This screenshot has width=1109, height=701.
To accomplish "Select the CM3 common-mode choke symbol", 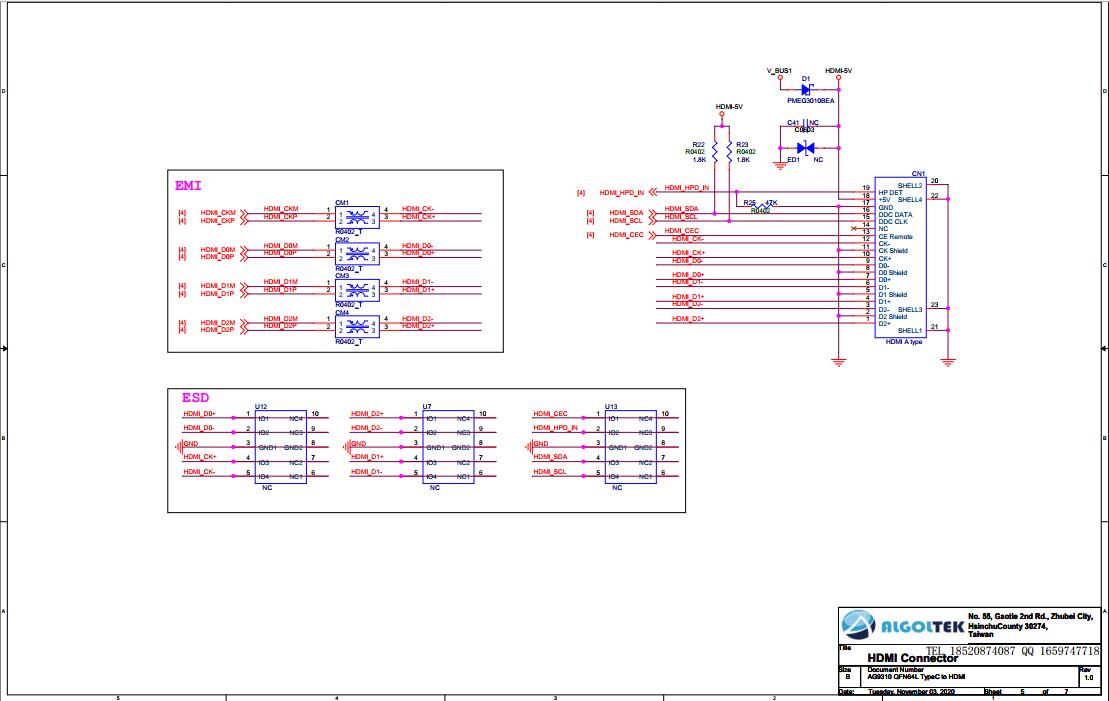I will pyautogui.click(x=357, y=290).
